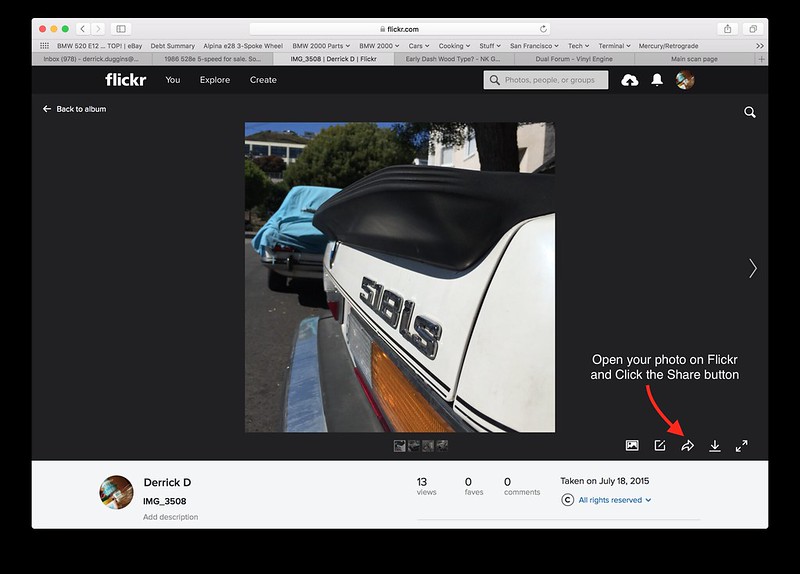The height and width of the screenshot is (574, 800).
Task: Download this photo using the download icon
Action: click(715, 446)
